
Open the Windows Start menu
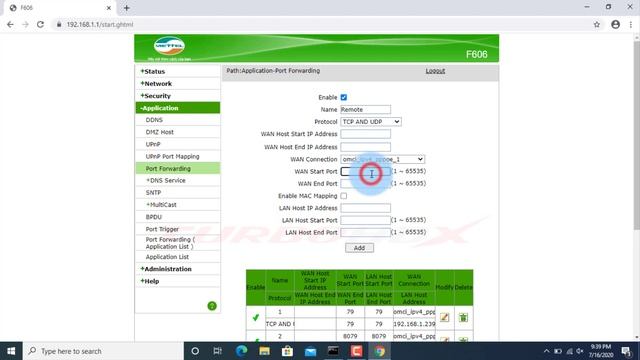(x=11, y=351)
